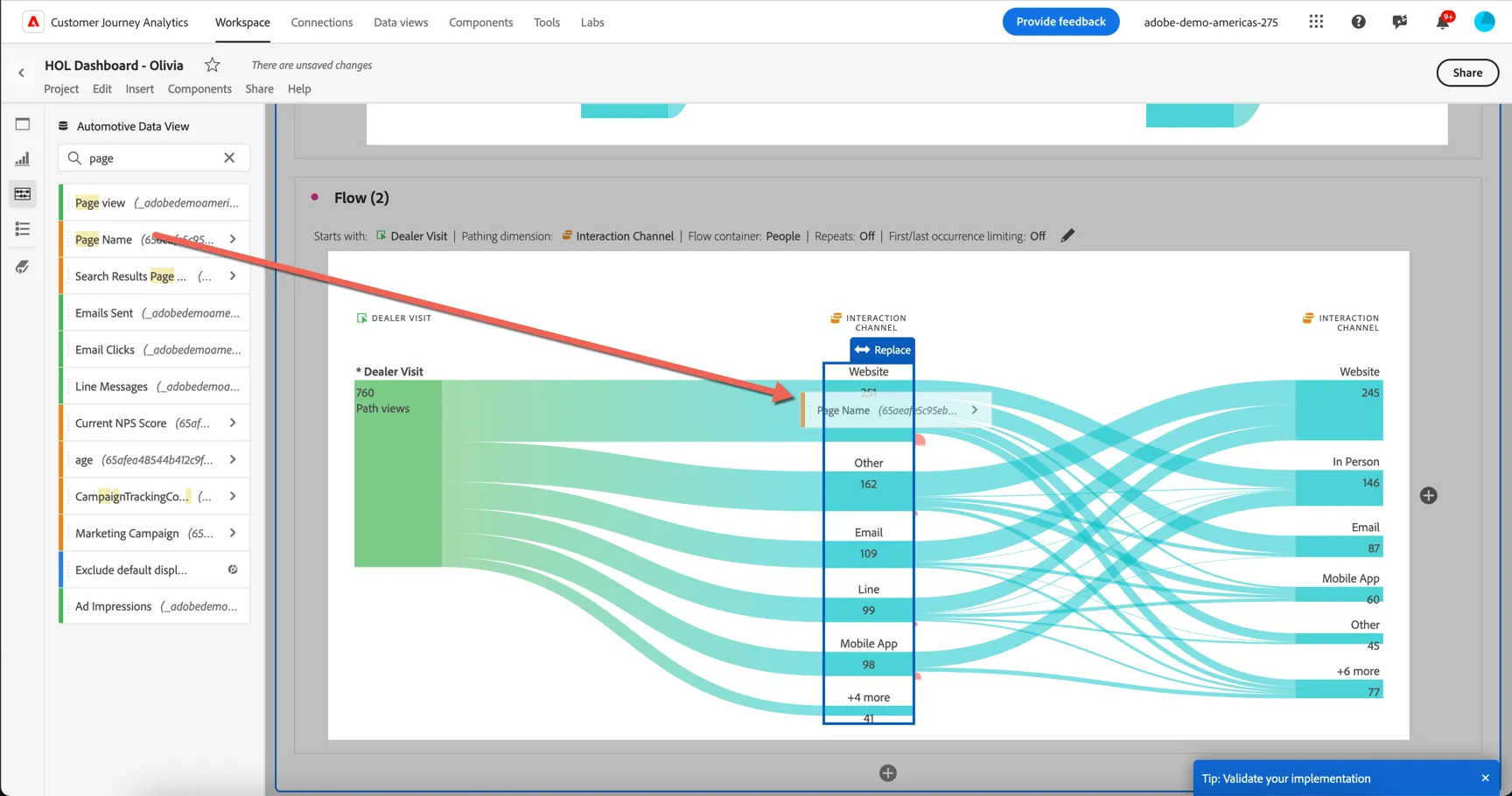The width and height of the screenshot is (1512, 796).
Task: Select the Components icon in left rail
Action: (23, 194)
